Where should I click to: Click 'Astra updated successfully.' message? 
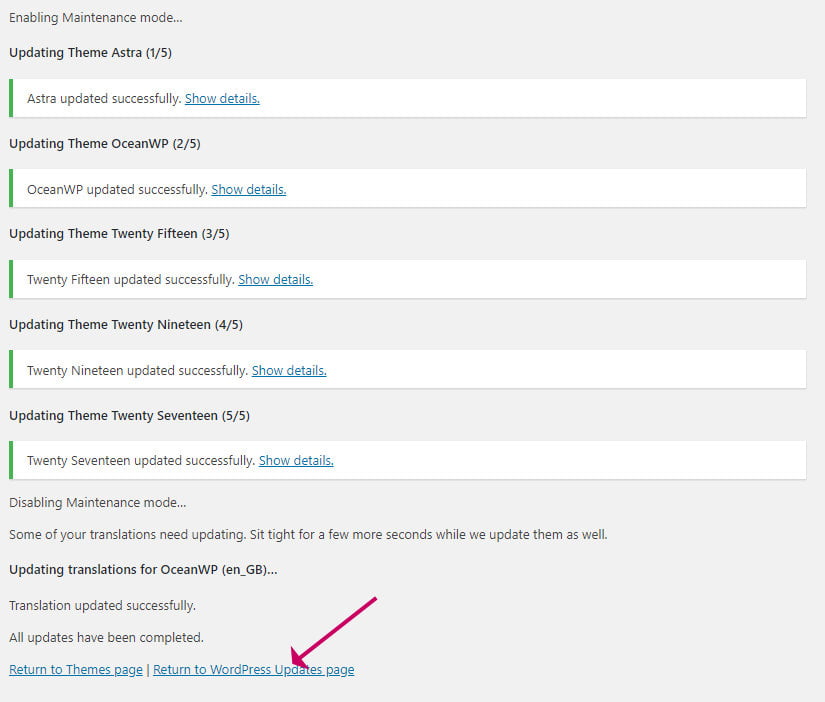pyautogui.click(x=104, y=98)
